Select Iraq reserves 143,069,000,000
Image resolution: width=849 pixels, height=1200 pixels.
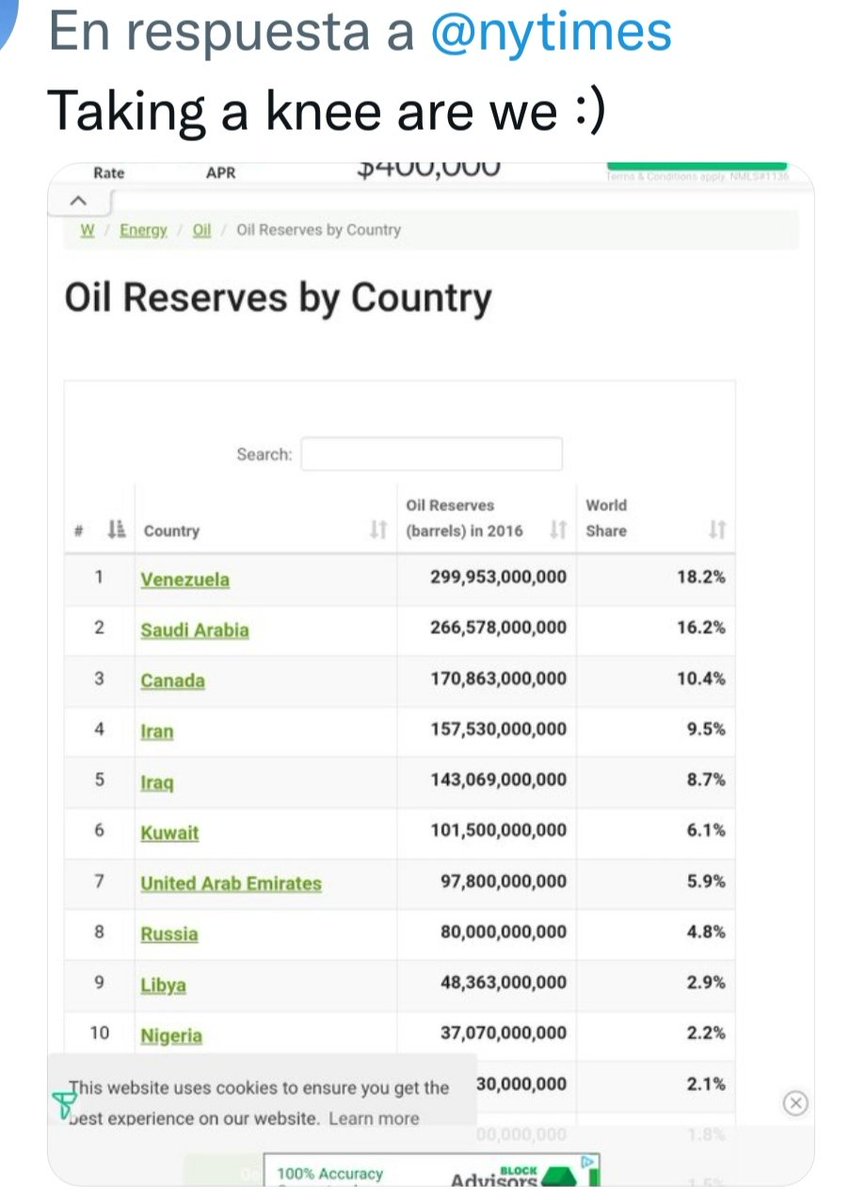point(498,780)
